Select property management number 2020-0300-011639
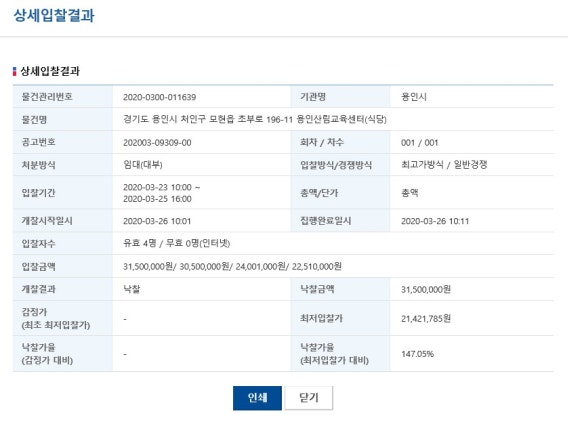The image size is (580, 426). click(x=159, y=97)
